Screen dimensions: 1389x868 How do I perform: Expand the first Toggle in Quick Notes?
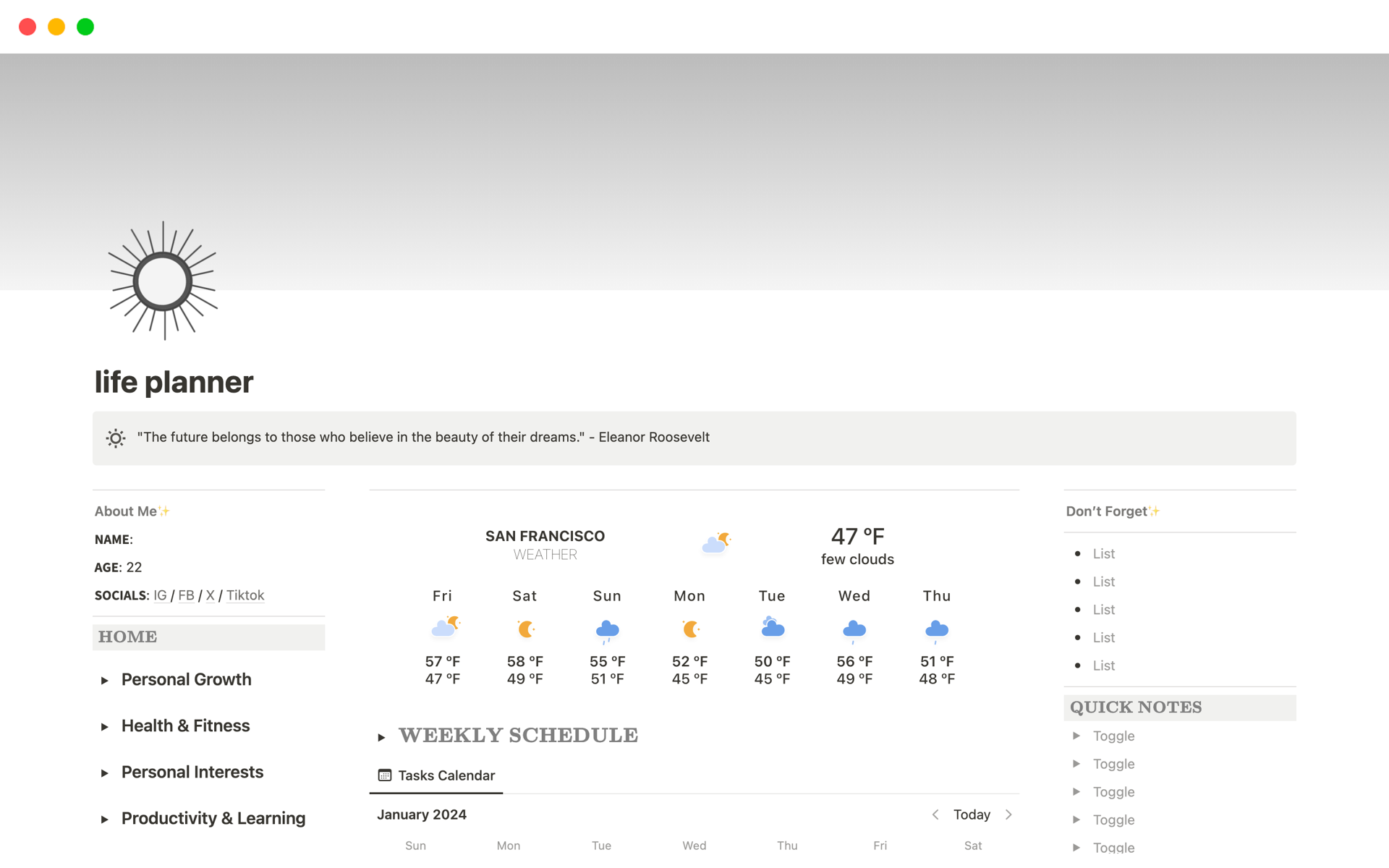tap(1076, 736)
